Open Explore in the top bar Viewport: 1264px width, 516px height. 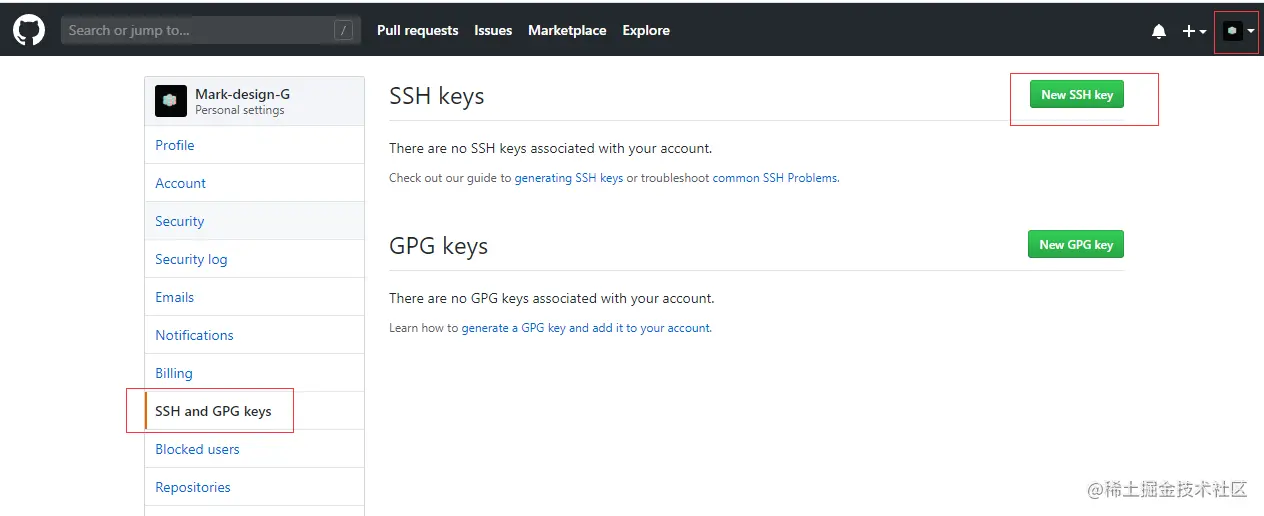click(646, 31)
